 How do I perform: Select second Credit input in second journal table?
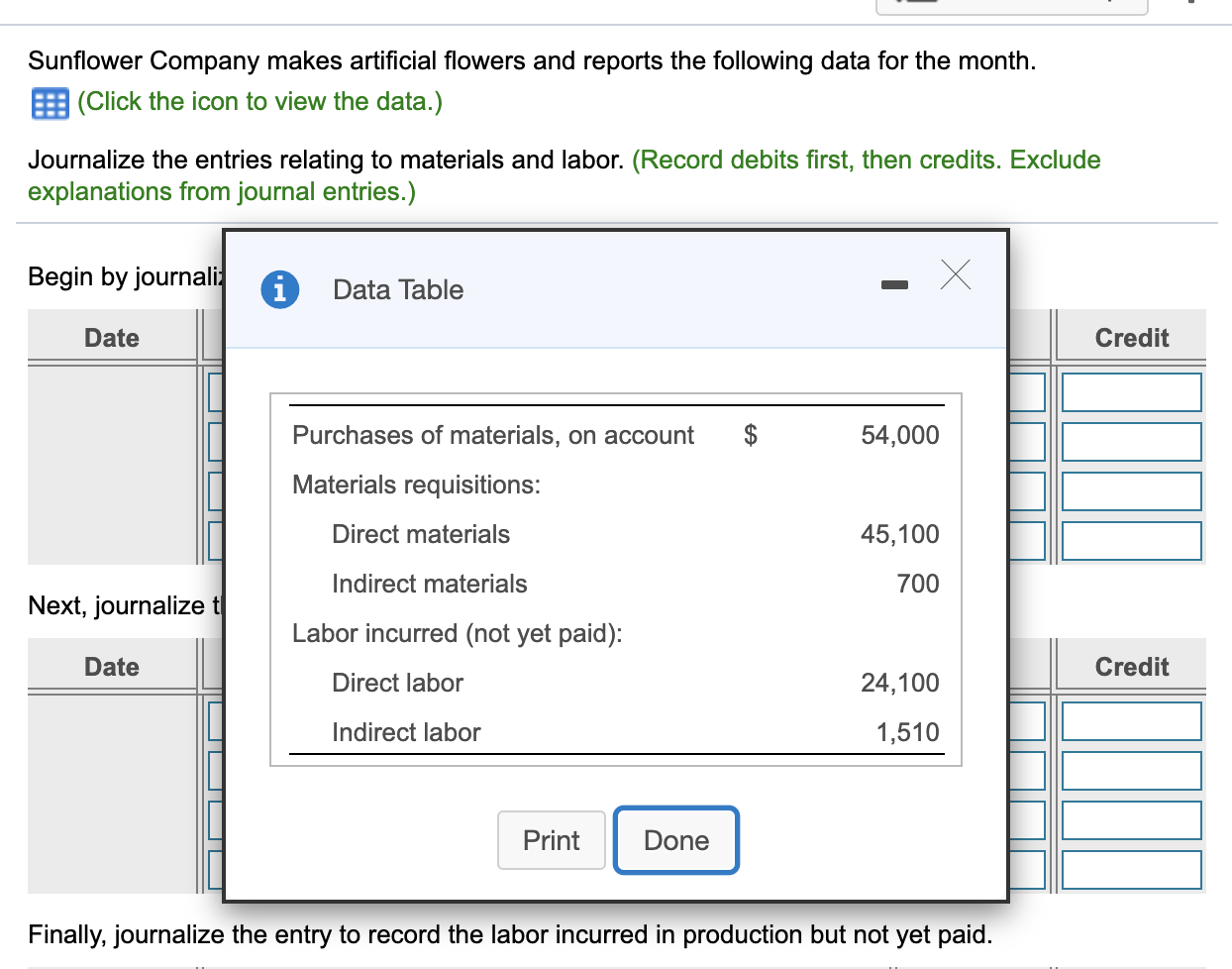(x=1132, y=771)
